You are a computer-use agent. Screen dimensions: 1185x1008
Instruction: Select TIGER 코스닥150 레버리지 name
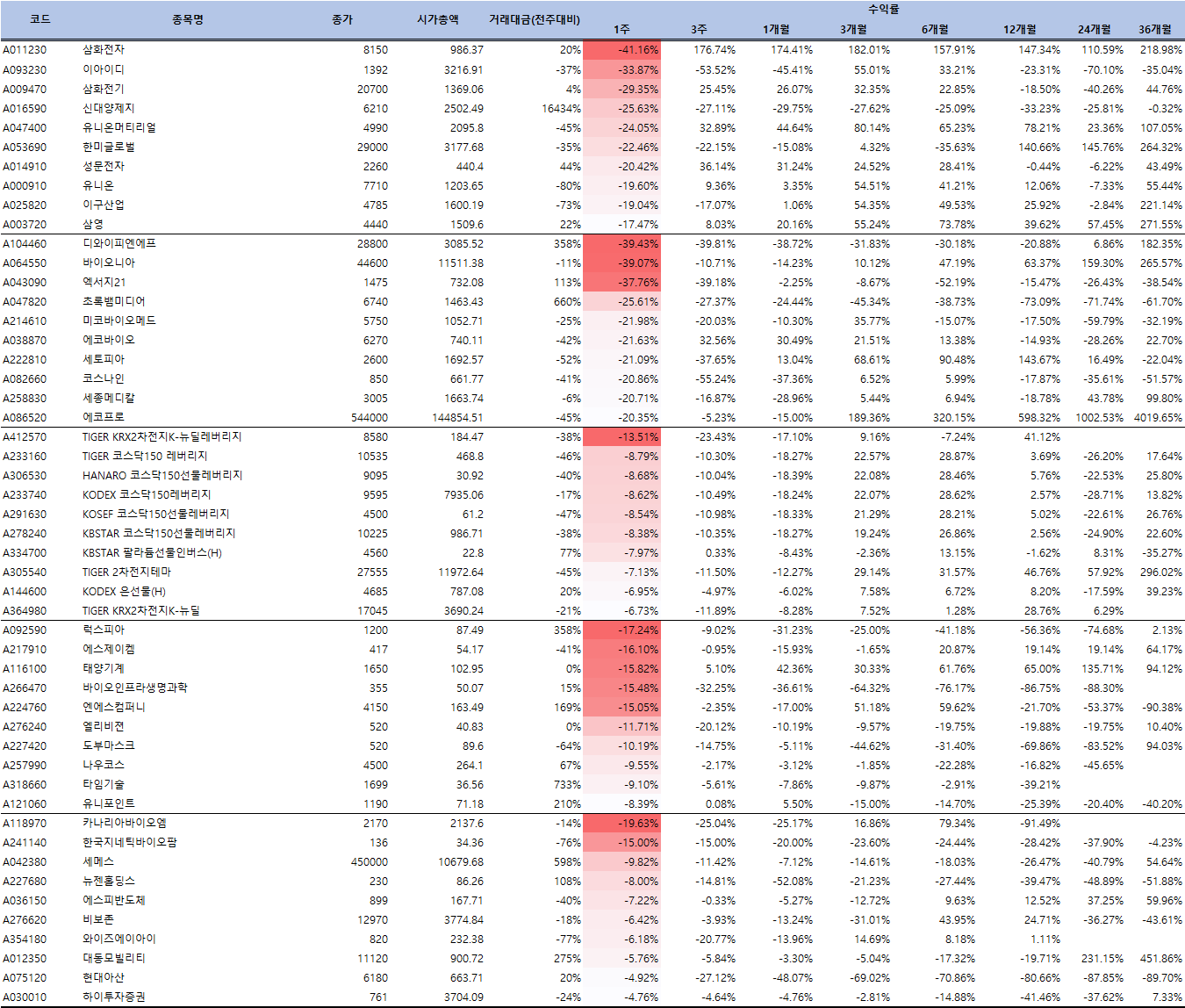click(145, 456)
